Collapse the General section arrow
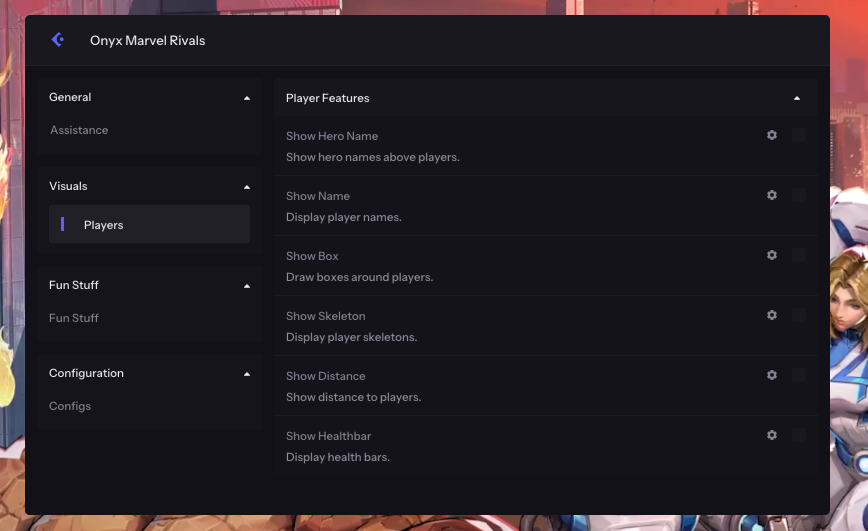This screenshot has height=531, width=868. [247, 98]
